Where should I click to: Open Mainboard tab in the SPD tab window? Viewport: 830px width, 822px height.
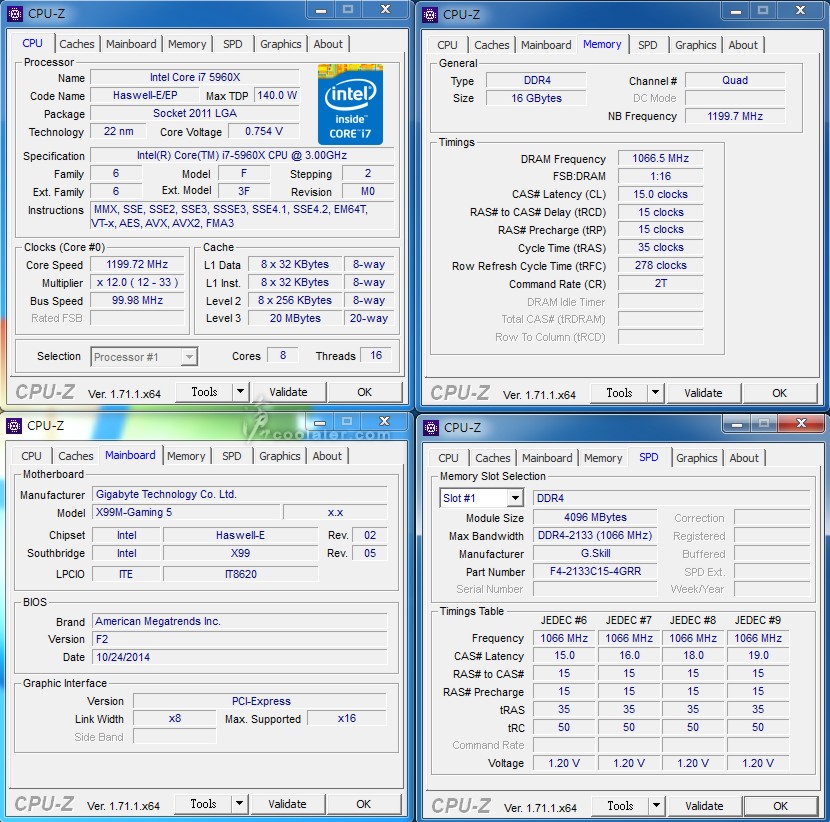point(547,458)
